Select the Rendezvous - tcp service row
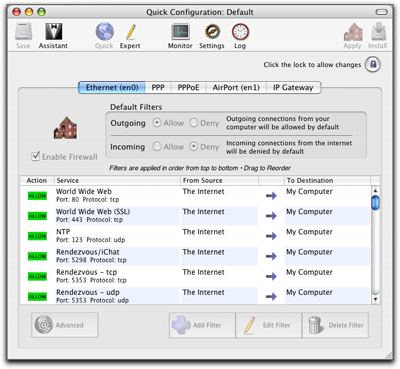The height and width of the screenshot is (369, 400). point(117,276)
